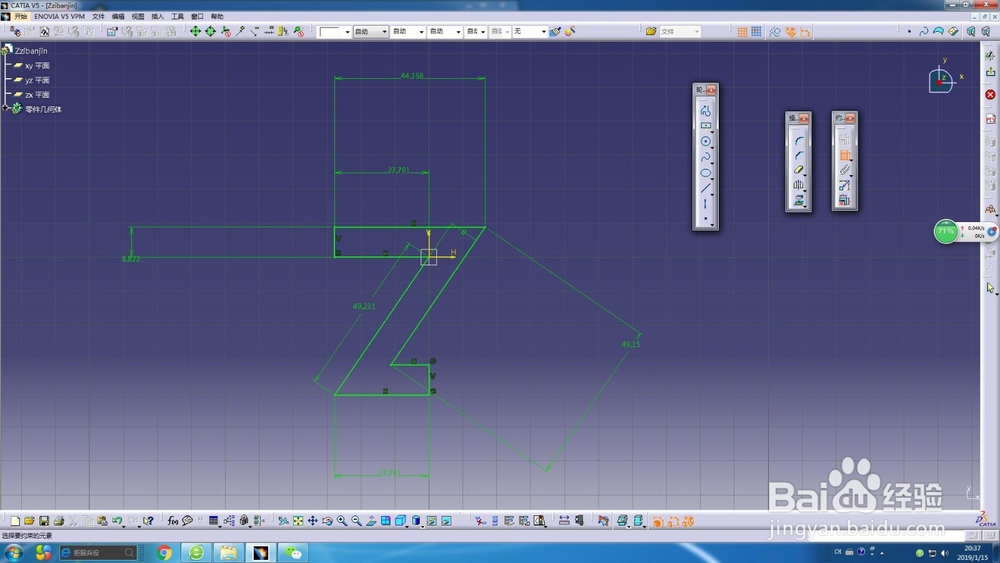Select the Trim eraser tool

pyautogui.click(x=798, y=170)
